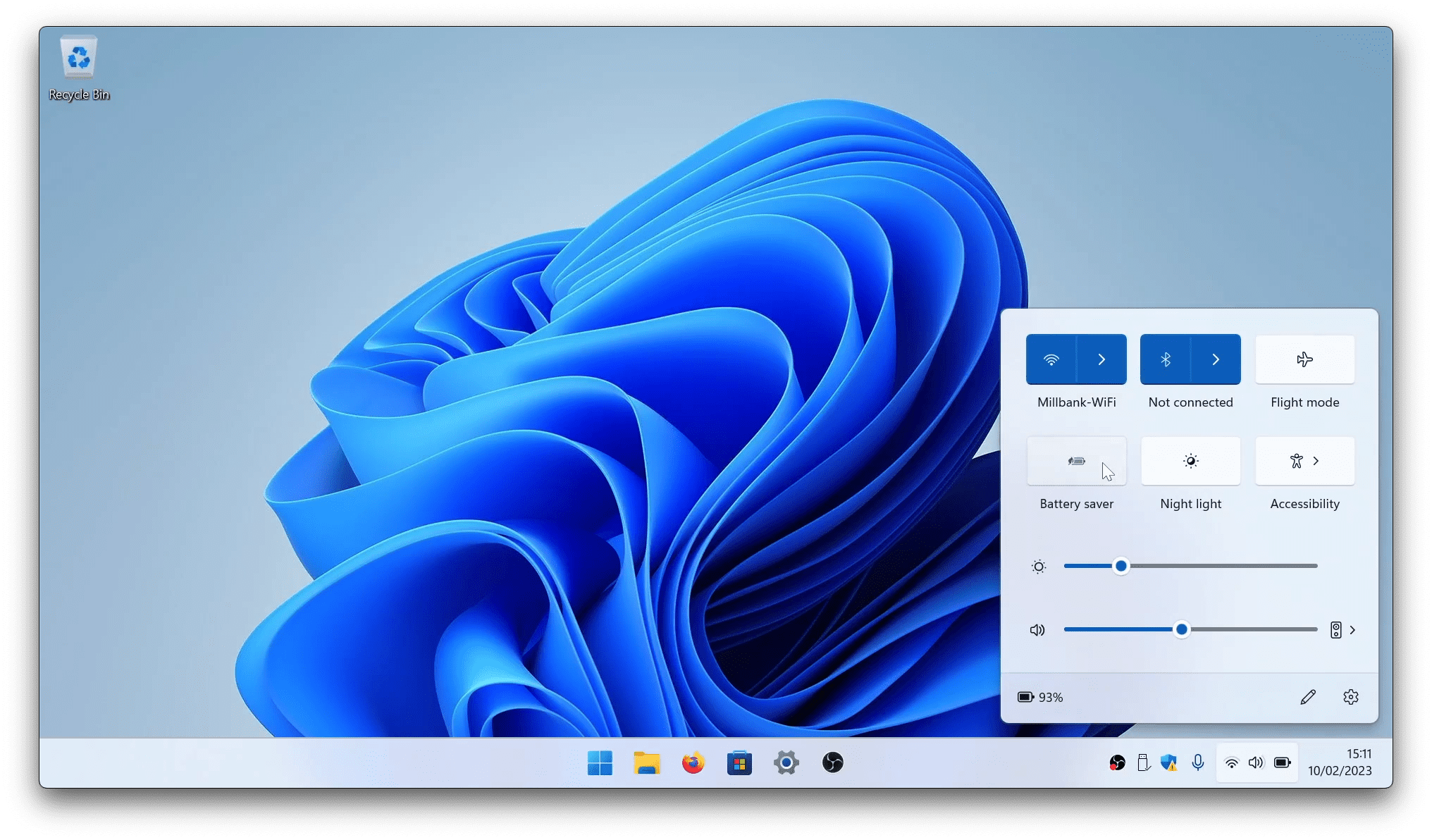Viewport: 1432px width, 840px height.
Task: Launch File Explorer from taskbar
Action: pos(646,762)
